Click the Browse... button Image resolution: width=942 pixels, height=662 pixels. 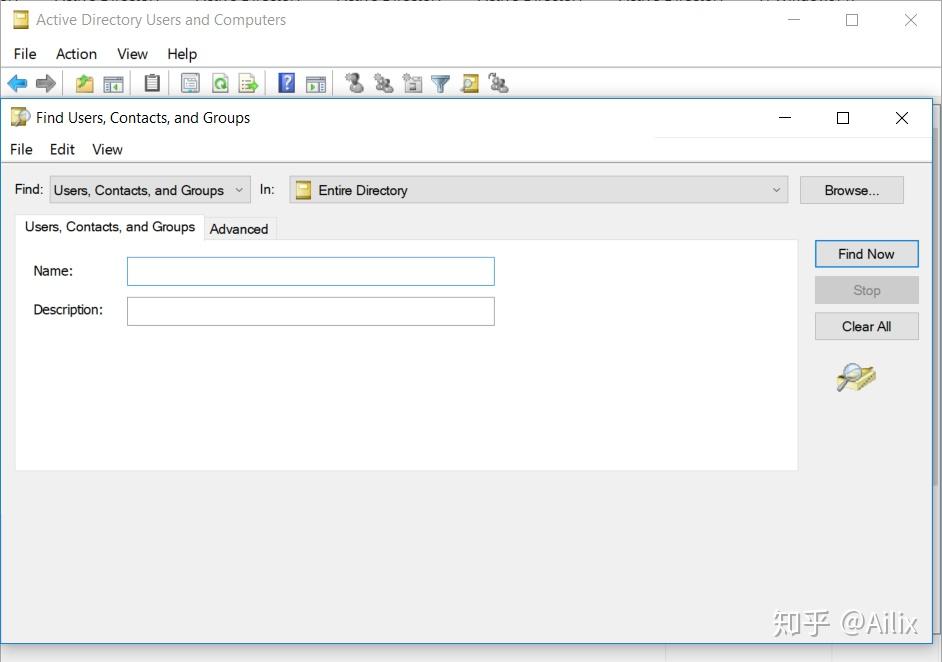coord(851,190)
